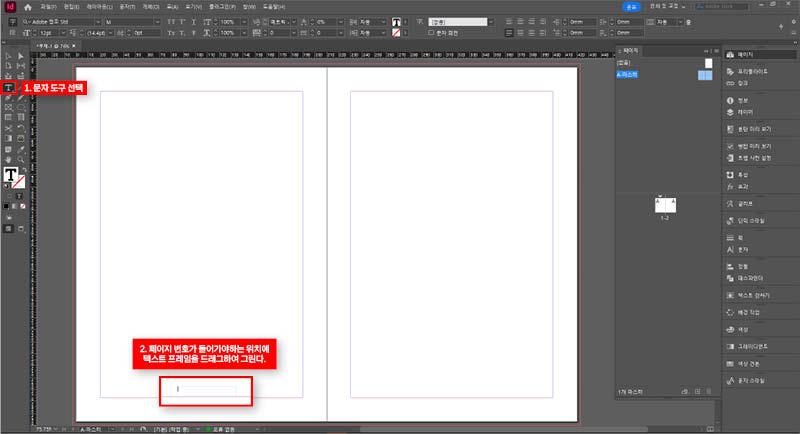This screenshot has width=800, height=434.
Task: Click the Stroke none swatch in toolbox
Action: pos(19,182)
